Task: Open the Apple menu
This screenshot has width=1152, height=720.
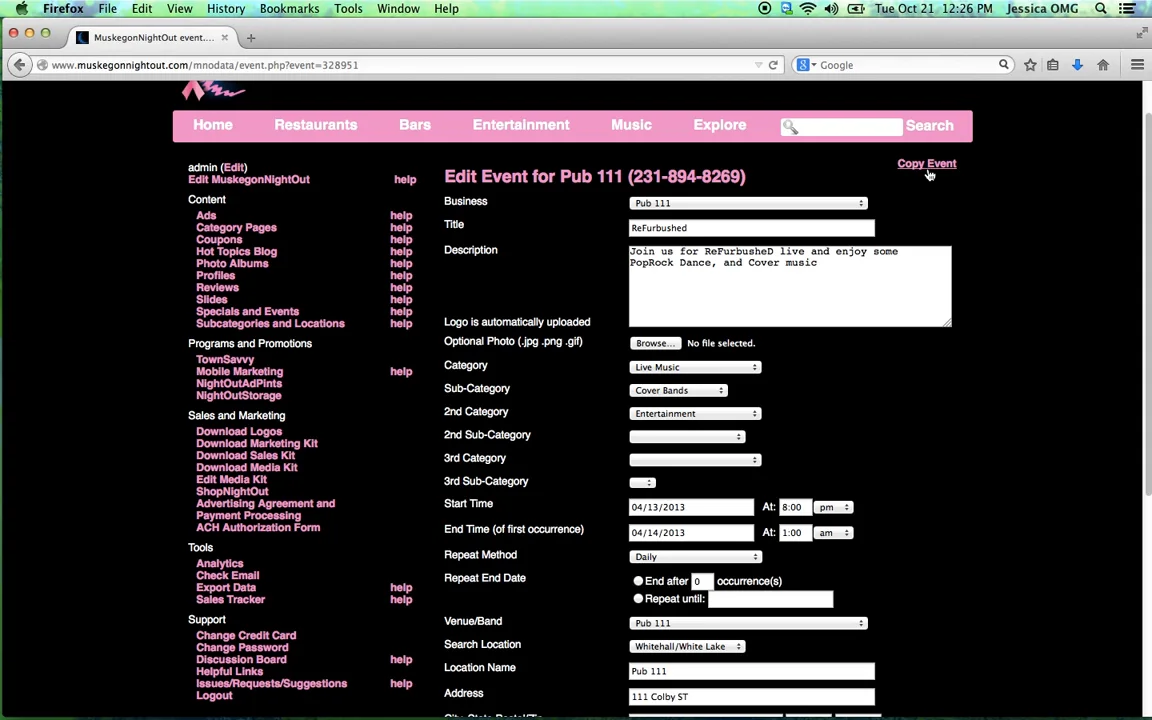Action: 21,9
